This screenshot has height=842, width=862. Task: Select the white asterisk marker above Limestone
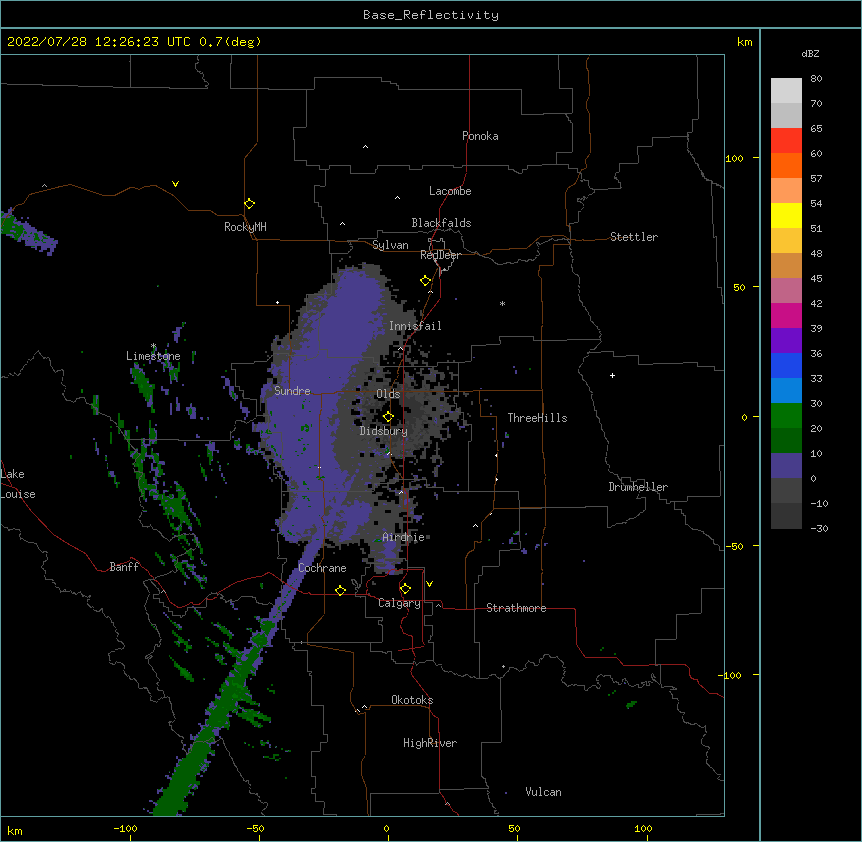[x=153, y=346]
